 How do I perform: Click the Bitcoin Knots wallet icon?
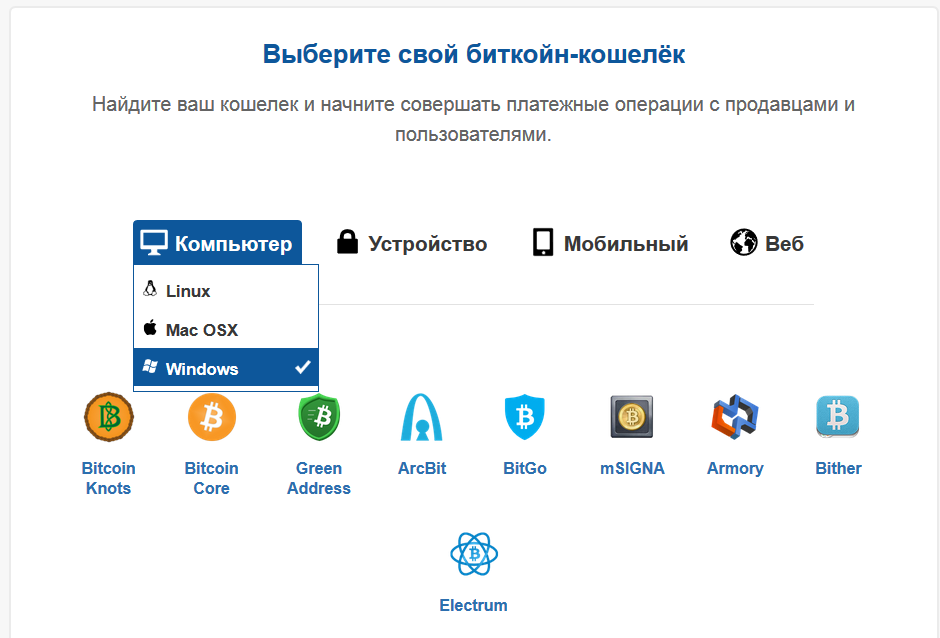tap(108, 417)
